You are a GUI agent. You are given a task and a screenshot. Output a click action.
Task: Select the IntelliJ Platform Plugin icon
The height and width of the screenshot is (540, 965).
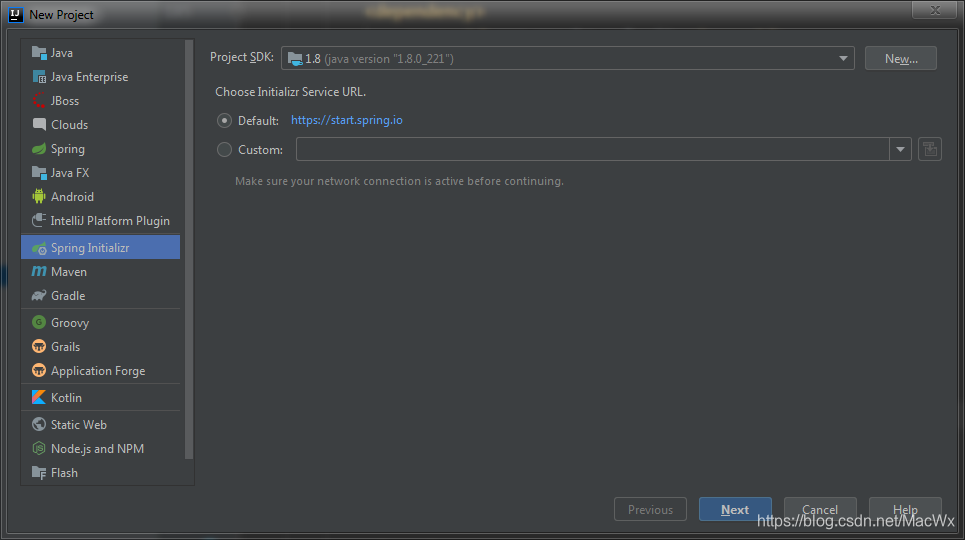(39, 220)
